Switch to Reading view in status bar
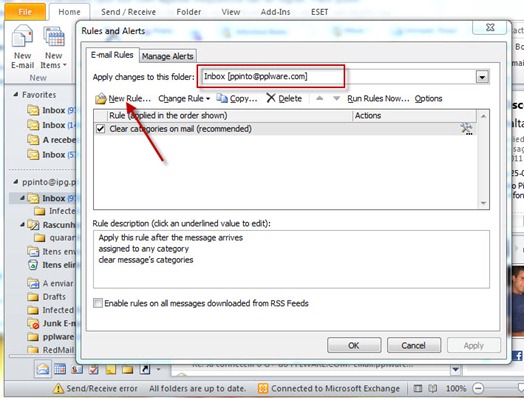524x398 pixels. (433, 388)
